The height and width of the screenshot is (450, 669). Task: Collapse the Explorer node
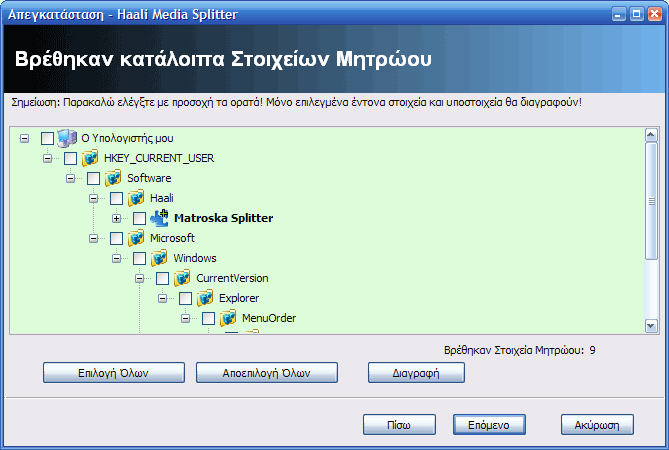(x=163, y=299)
